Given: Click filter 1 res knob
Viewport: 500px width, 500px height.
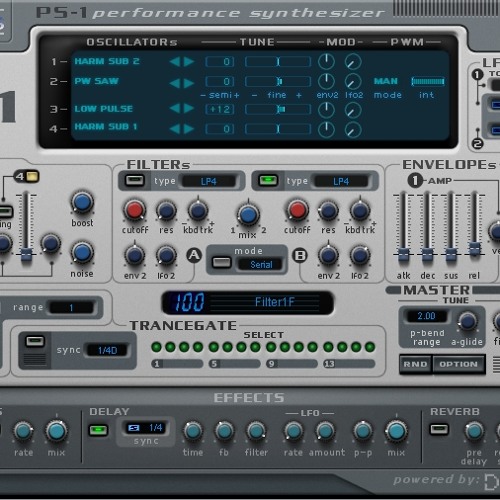Looking at the screenshot, I should point(166,211).
